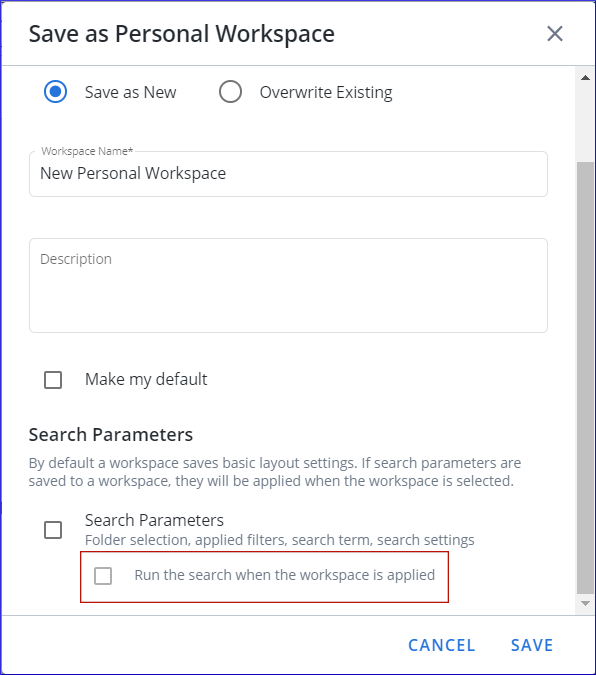Click the vertical scrollbar thumb
The width and height of the screenshot is (596, 675).
coord(585,378)
